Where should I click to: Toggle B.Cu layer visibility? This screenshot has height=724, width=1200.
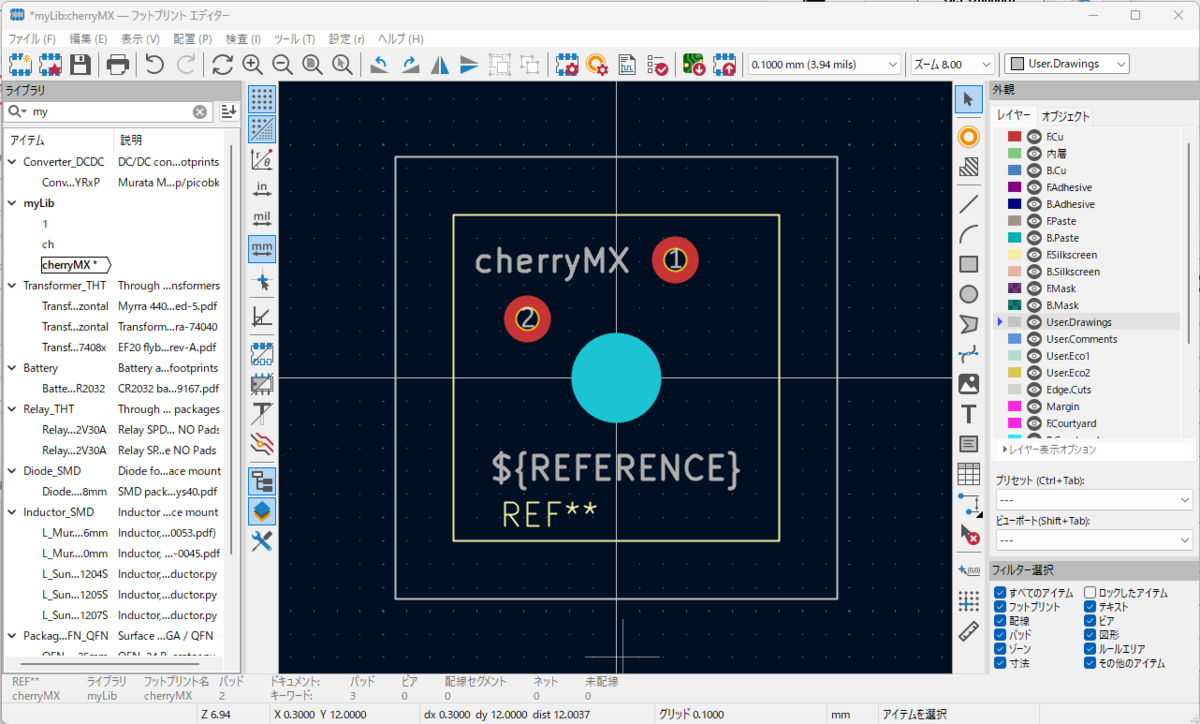(x=1034, y=171)
